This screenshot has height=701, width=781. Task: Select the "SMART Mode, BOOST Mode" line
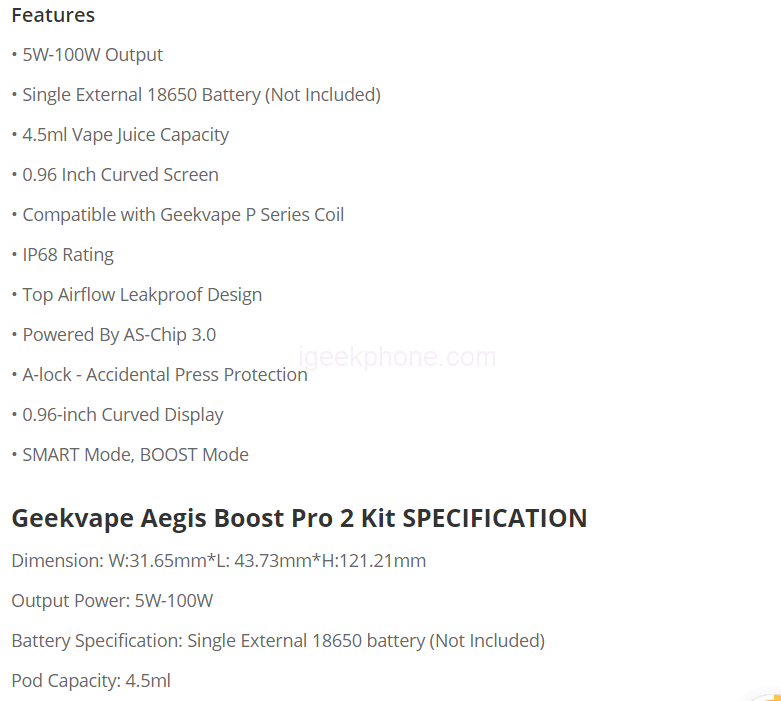click(135, 455)
